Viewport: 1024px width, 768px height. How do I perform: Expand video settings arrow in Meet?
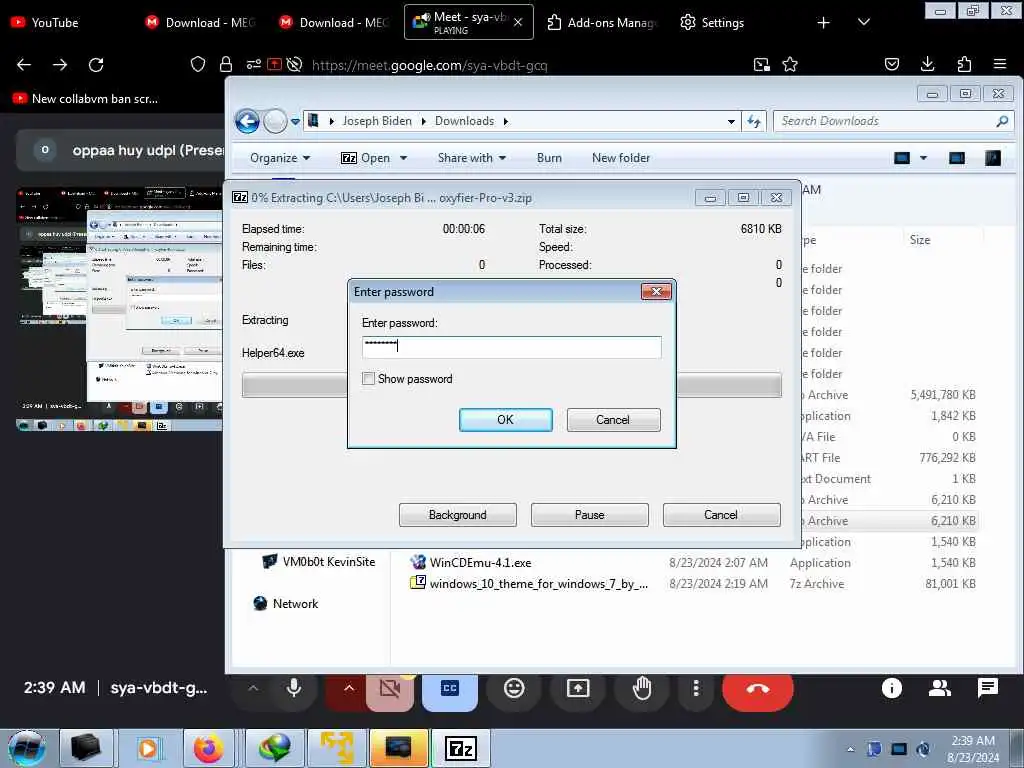(x=349, y=688)
